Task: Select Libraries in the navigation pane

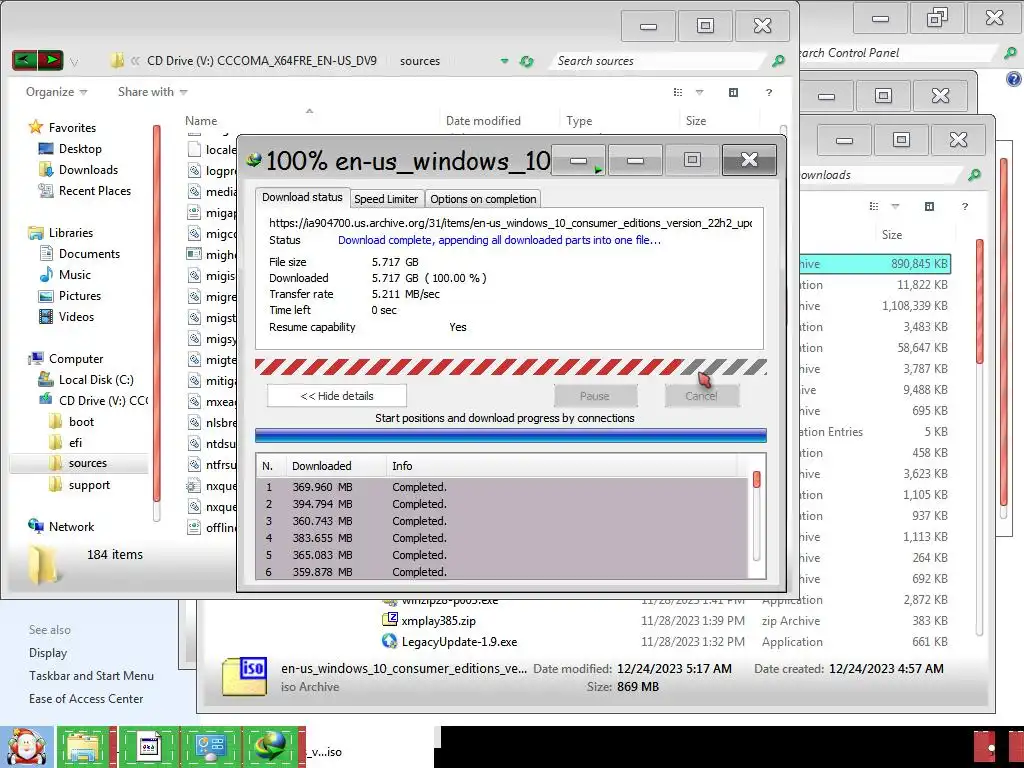Action: [71, 232]
